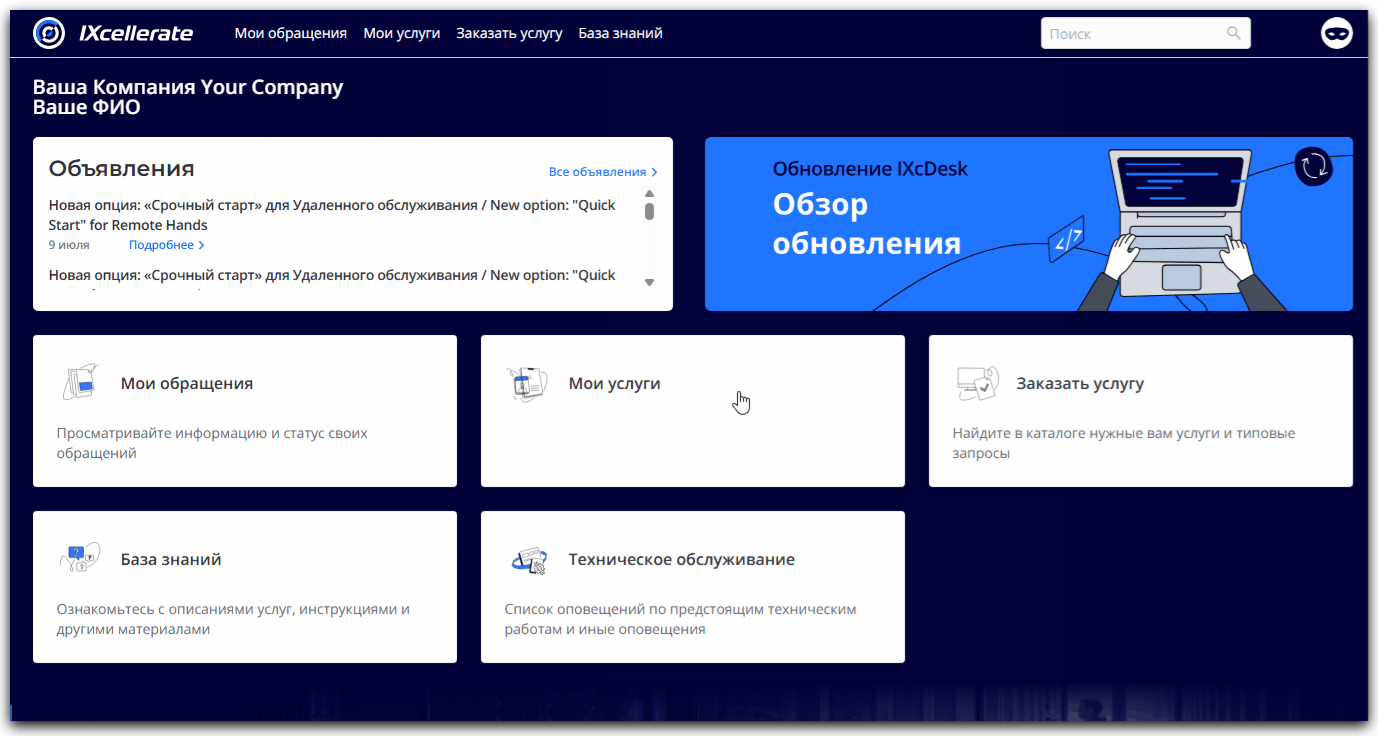Click the 9 июля date text

(x=69, y=245)
